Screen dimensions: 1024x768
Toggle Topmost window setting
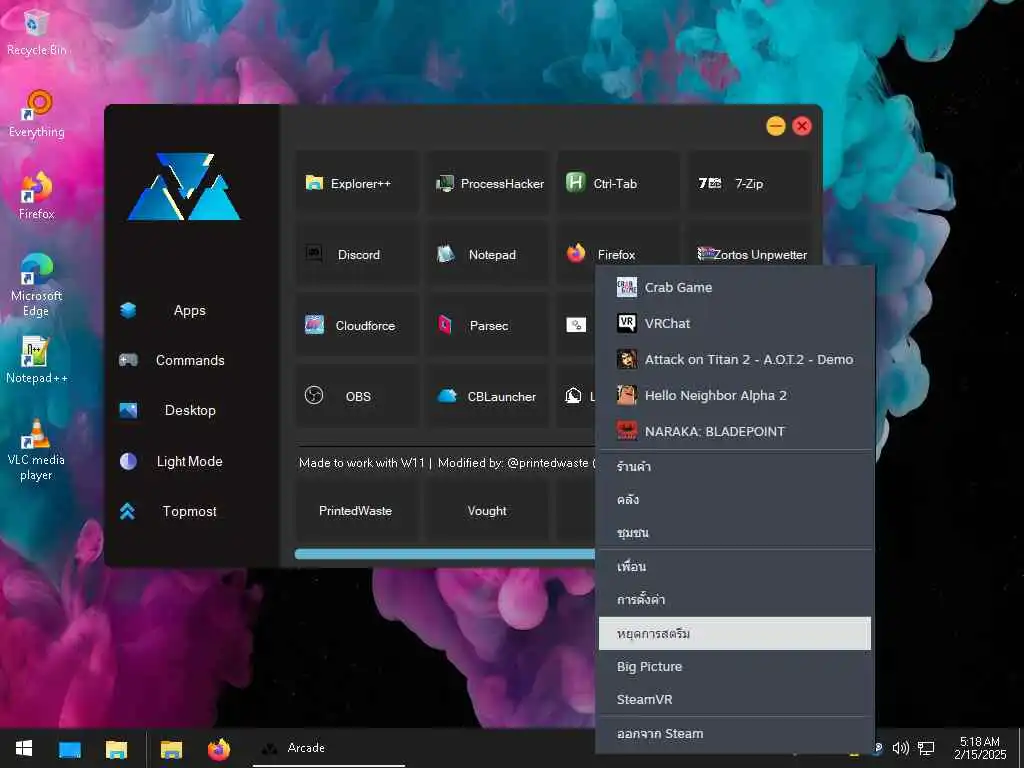tap(189, 511)
